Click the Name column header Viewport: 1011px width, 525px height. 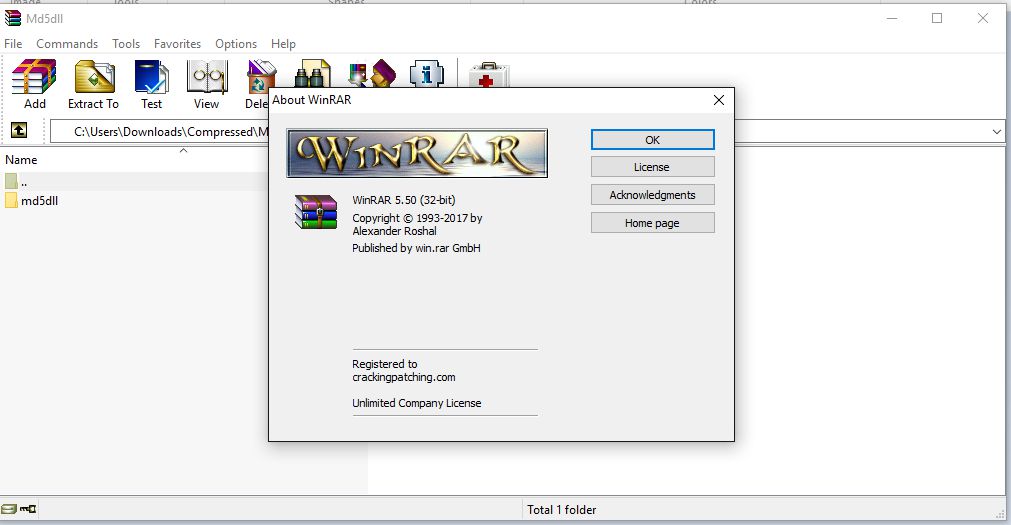(21, 160)
